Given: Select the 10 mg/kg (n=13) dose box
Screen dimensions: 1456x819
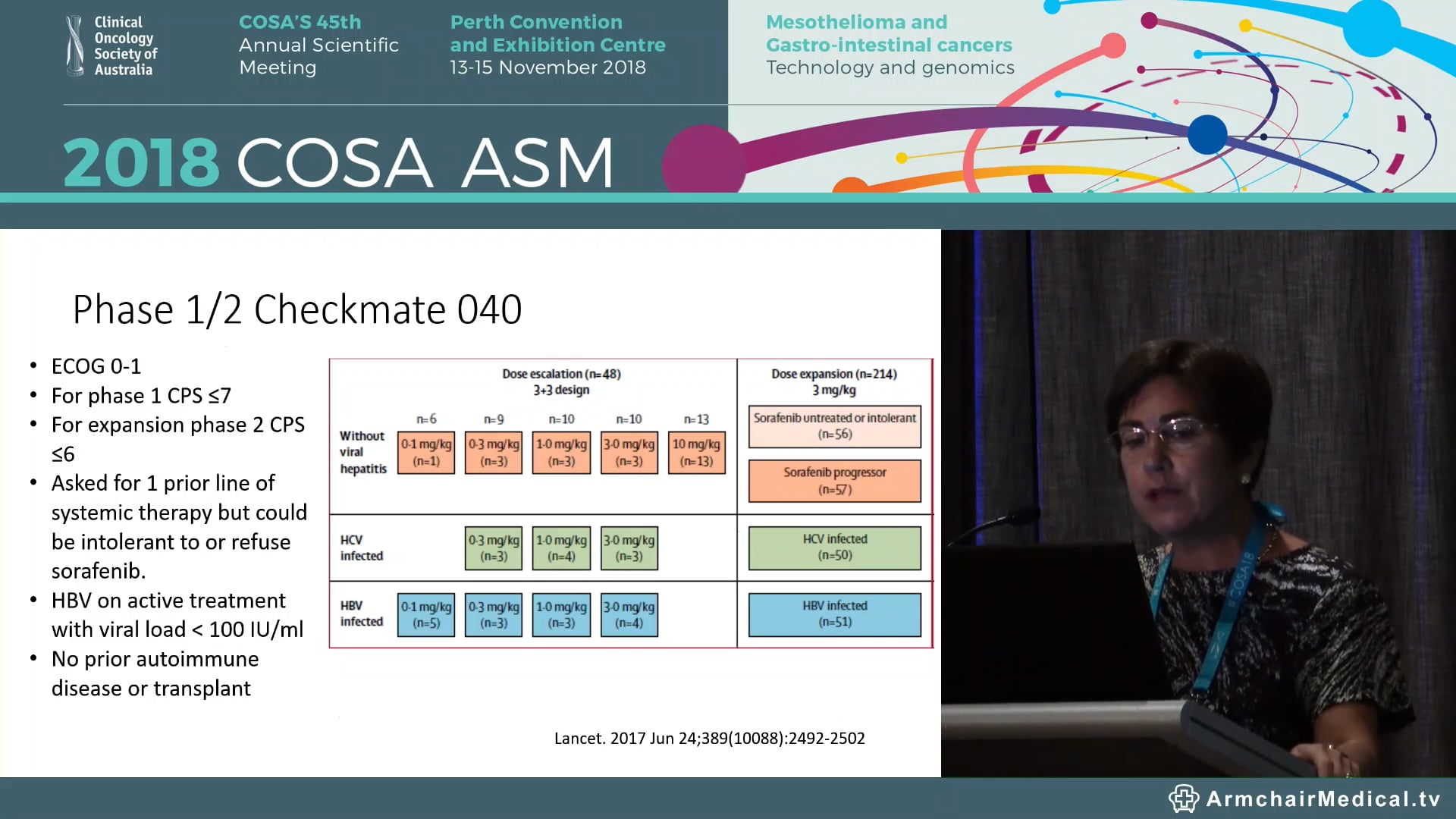Looking at the screenshot, I should coord(695,452).
